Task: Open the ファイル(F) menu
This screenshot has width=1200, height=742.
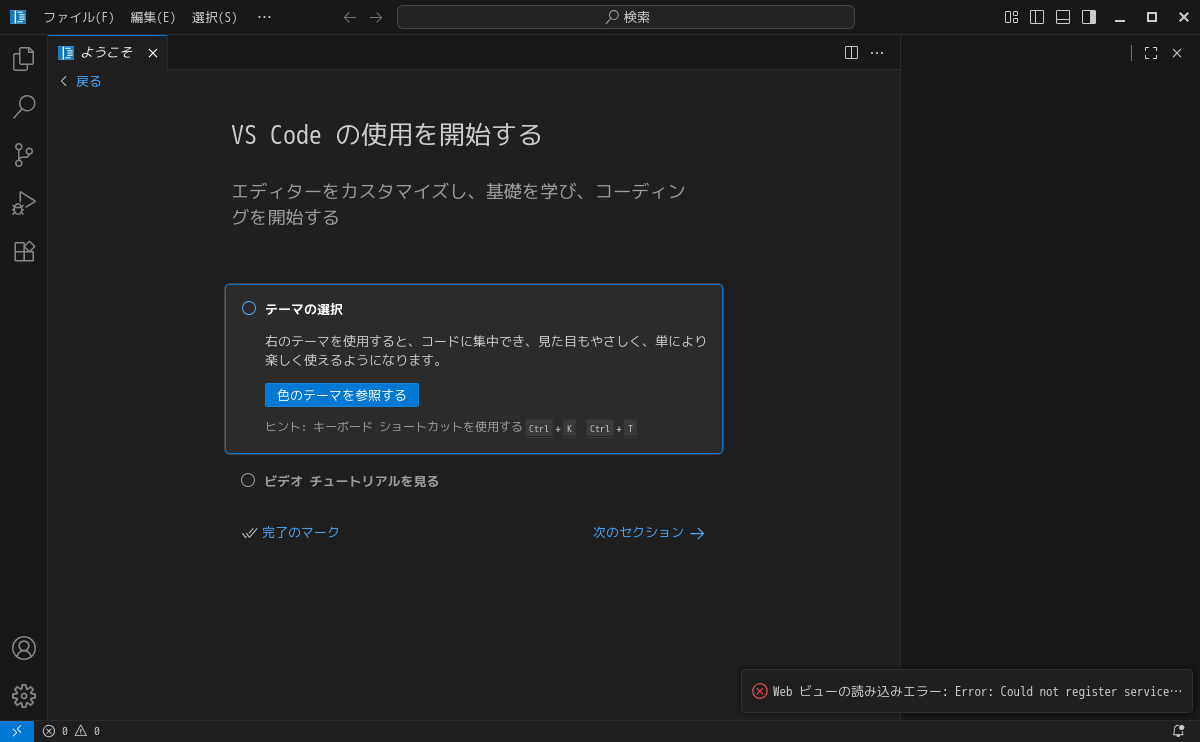Action: click(79, 17)
